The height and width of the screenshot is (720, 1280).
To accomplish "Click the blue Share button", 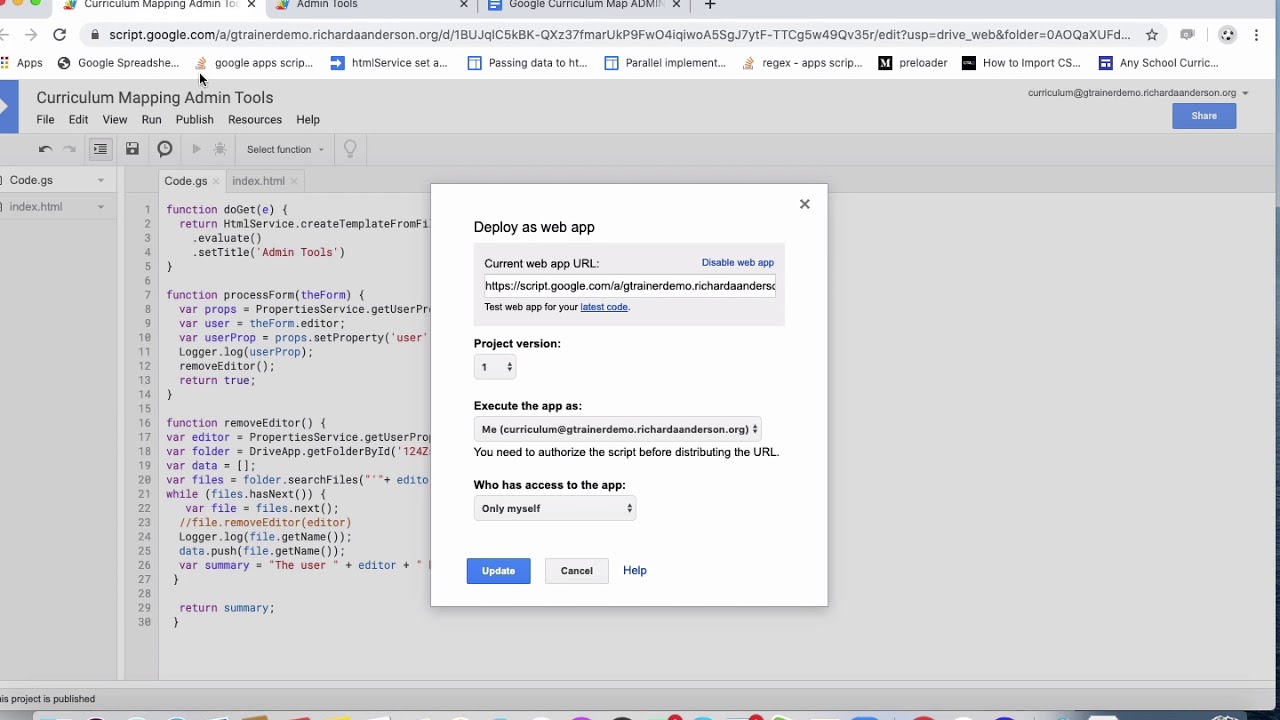I will (1204, 116).
